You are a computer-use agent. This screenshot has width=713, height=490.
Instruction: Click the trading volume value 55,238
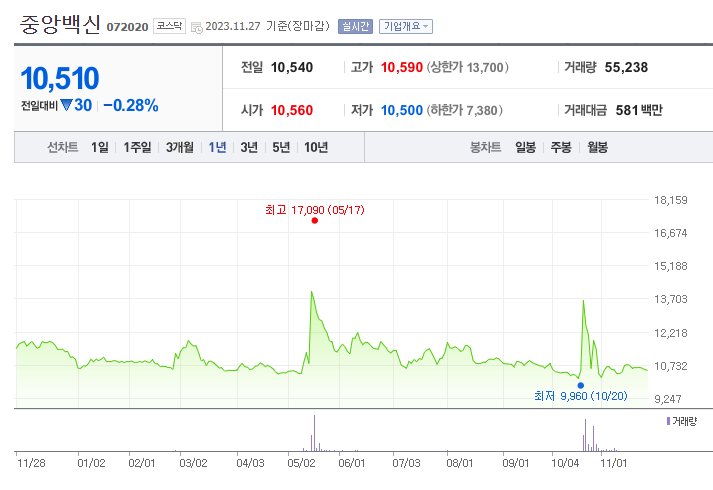click(x=626, y=67)
